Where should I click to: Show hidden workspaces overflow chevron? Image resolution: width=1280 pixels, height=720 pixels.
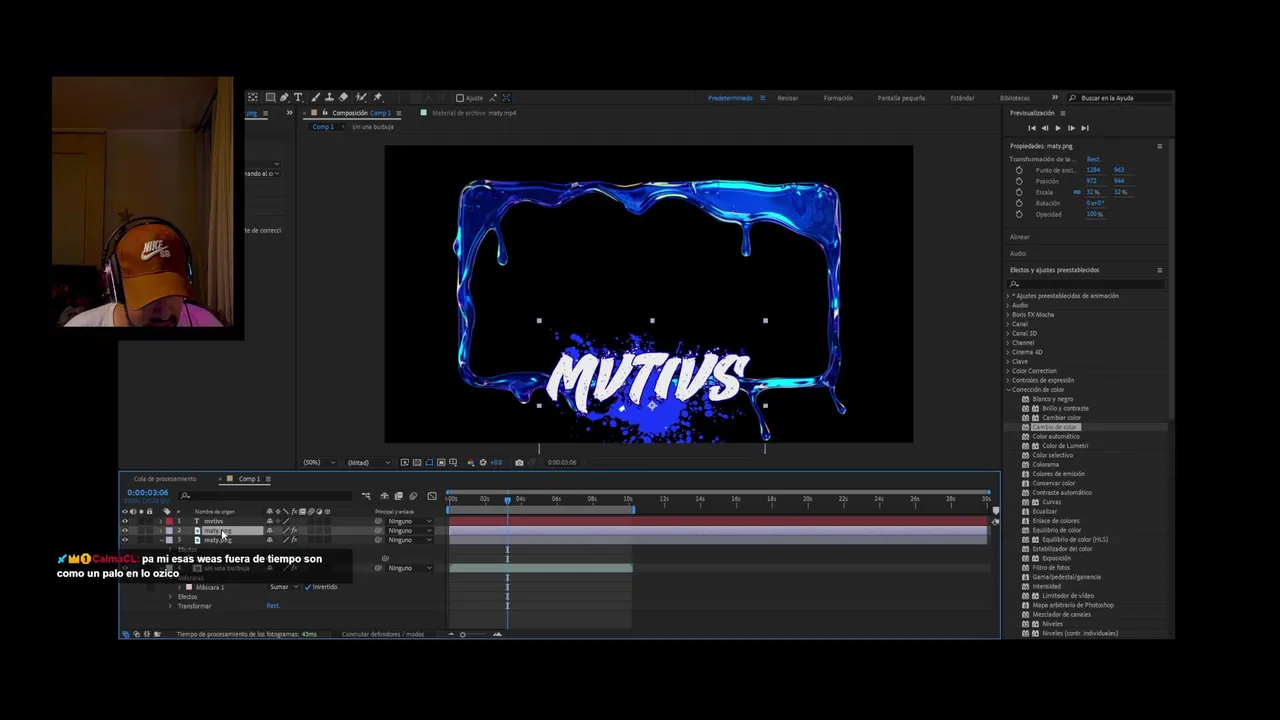coord(1054,98)
